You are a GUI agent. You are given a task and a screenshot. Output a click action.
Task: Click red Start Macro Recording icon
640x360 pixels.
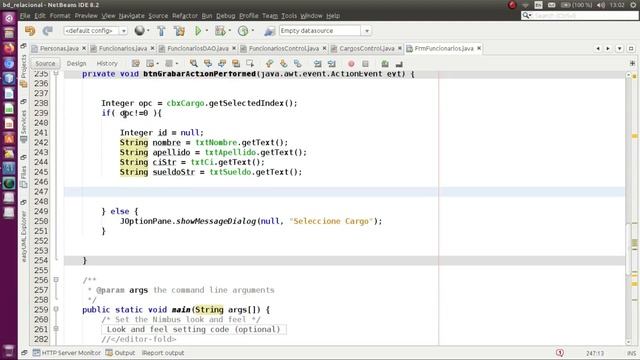pos(351,64)
